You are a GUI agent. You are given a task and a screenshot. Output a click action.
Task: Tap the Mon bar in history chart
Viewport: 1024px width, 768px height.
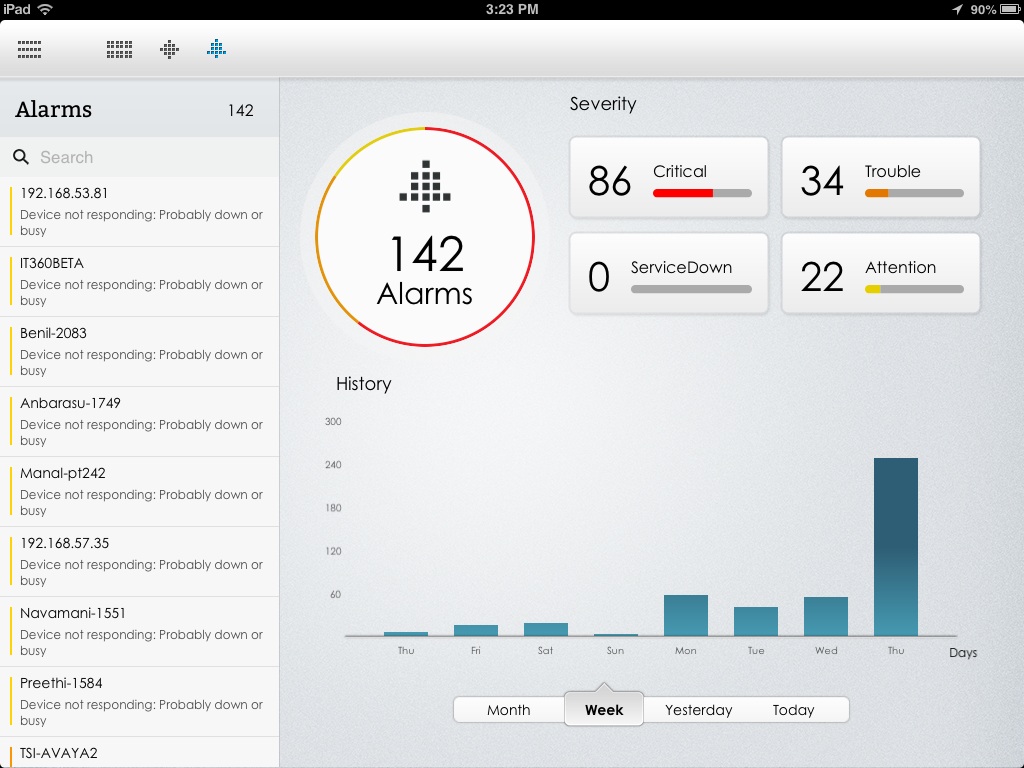686,615
